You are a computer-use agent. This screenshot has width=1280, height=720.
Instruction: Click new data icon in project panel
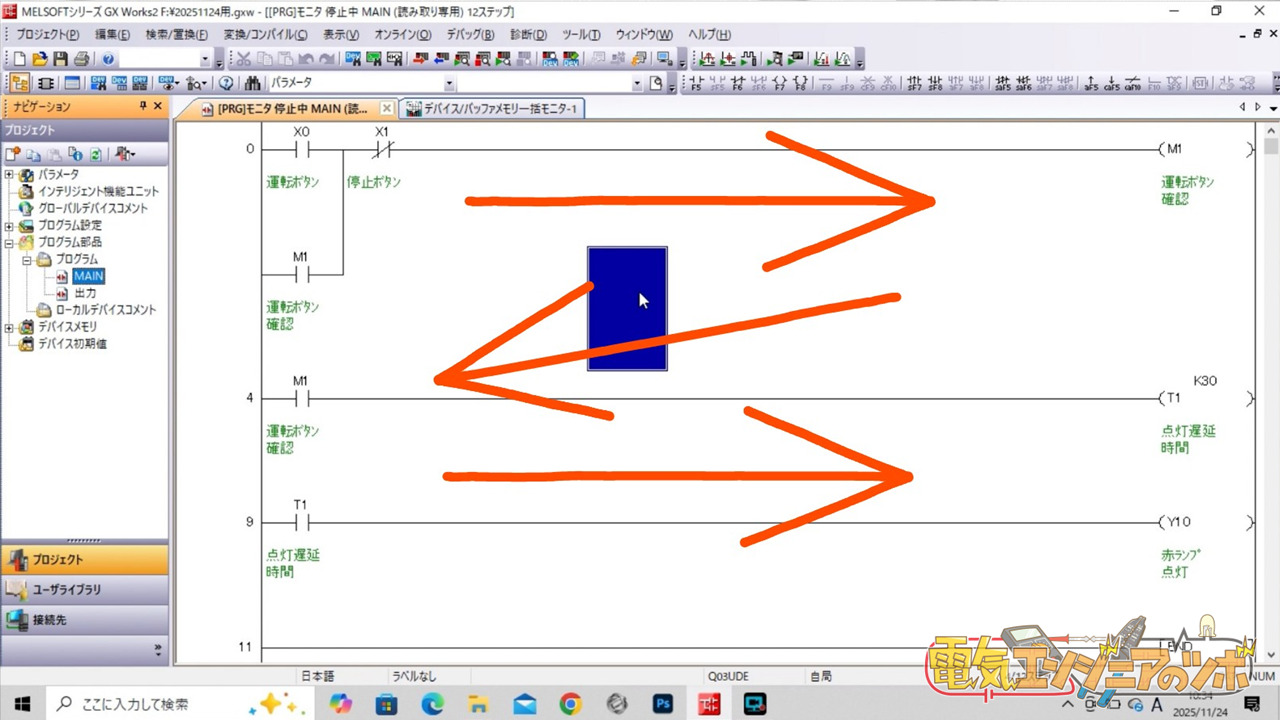(13, 154)
